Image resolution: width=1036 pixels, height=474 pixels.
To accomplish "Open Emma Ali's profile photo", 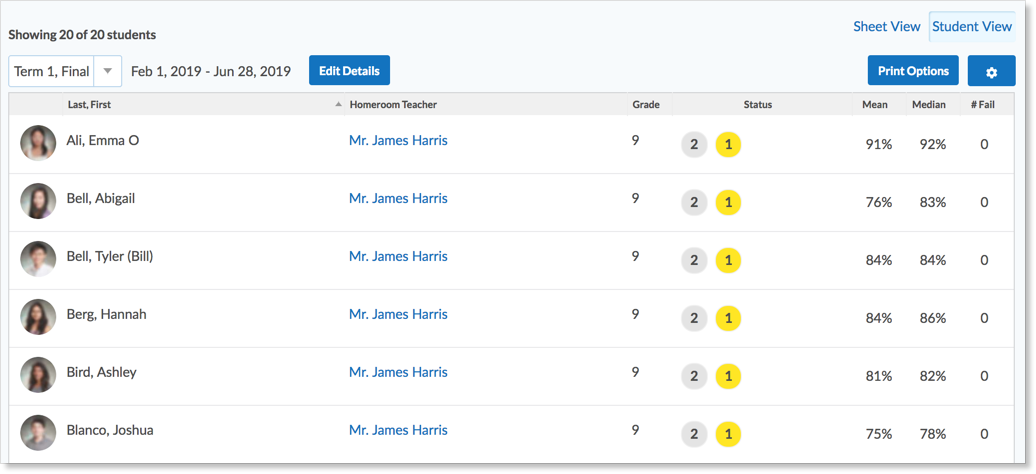I will (x=38, y=143).
